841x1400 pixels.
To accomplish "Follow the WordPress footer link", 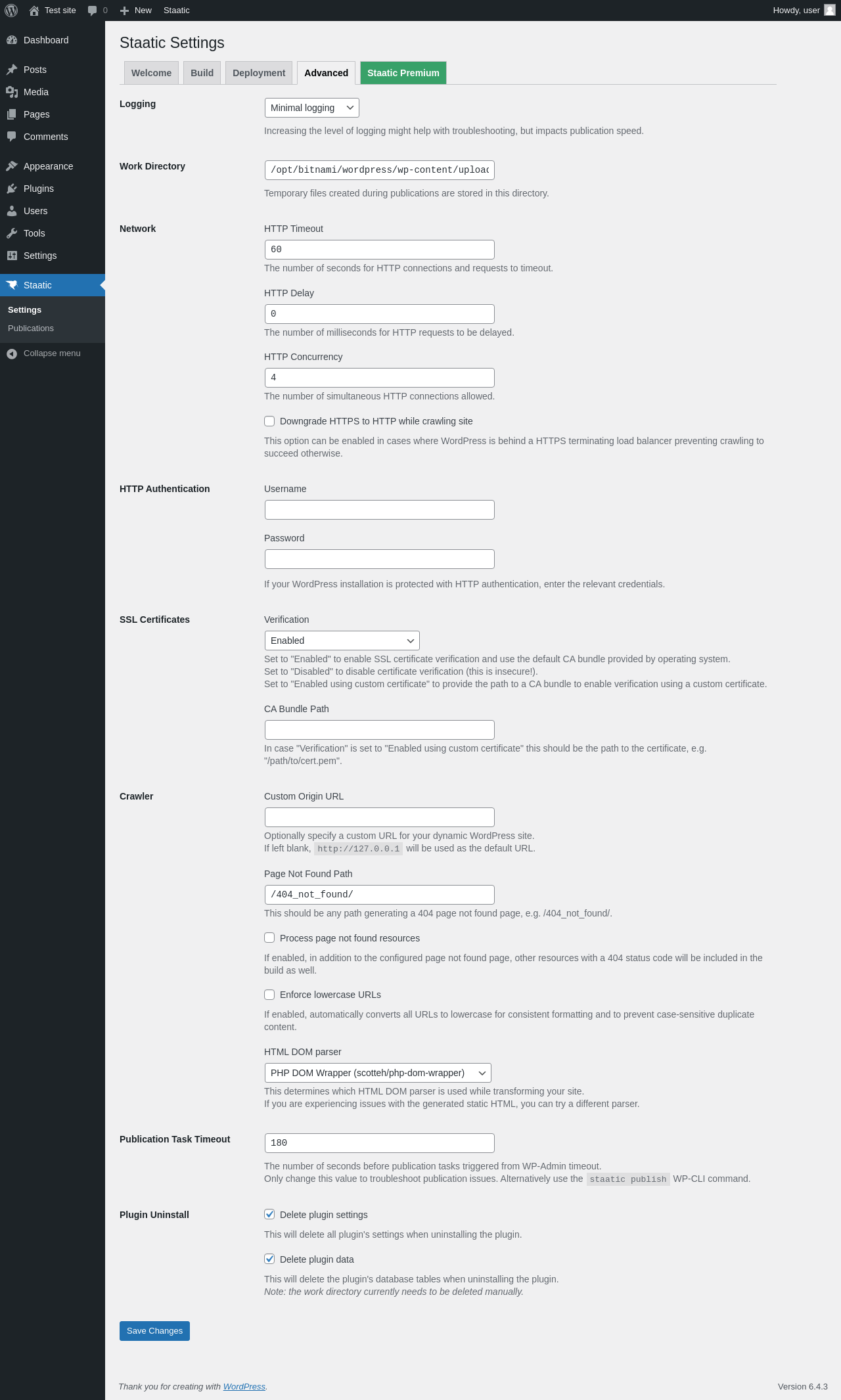I will (x=244, y=1386).
